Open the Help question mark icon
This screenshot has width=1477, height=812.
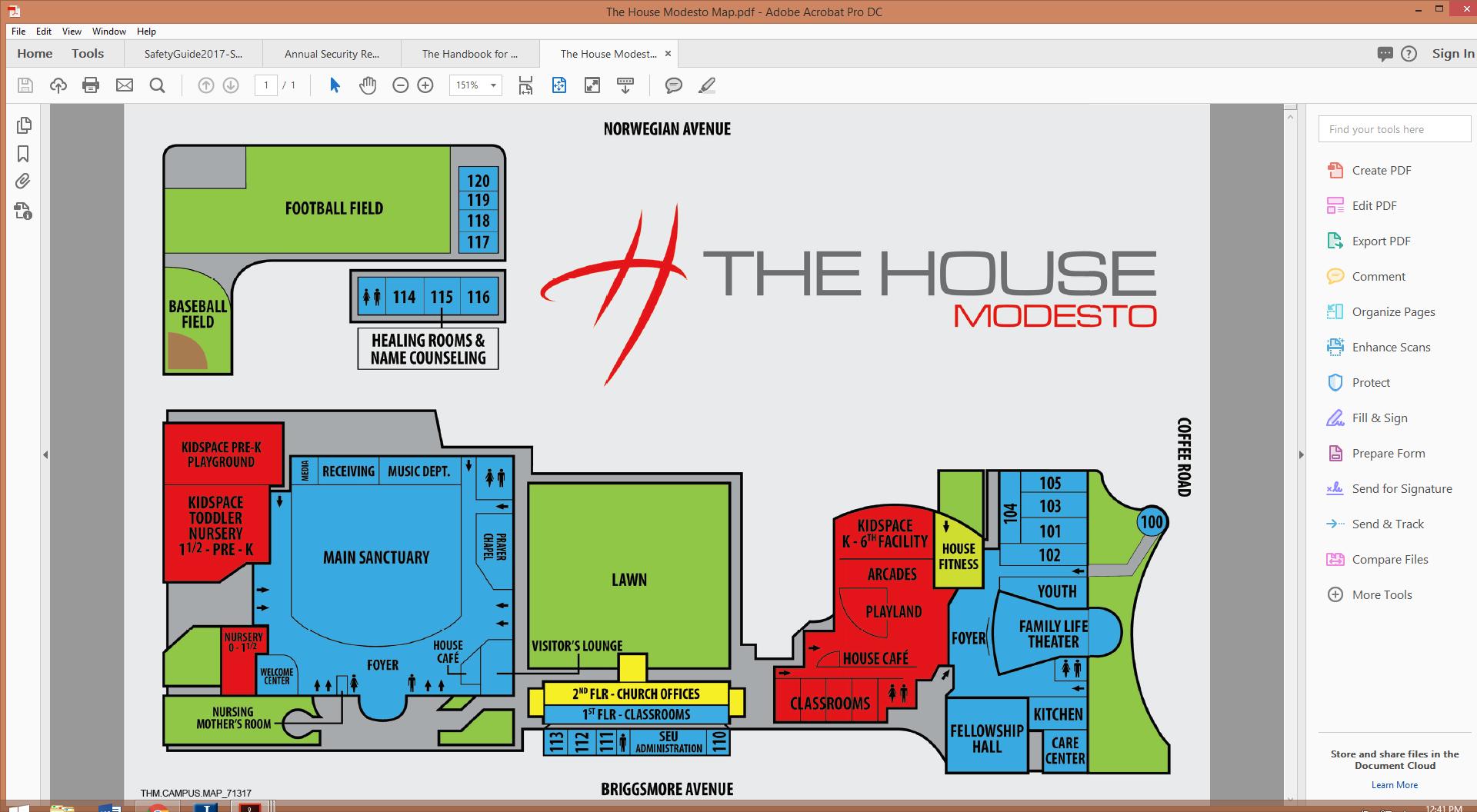click(1409, 54)
